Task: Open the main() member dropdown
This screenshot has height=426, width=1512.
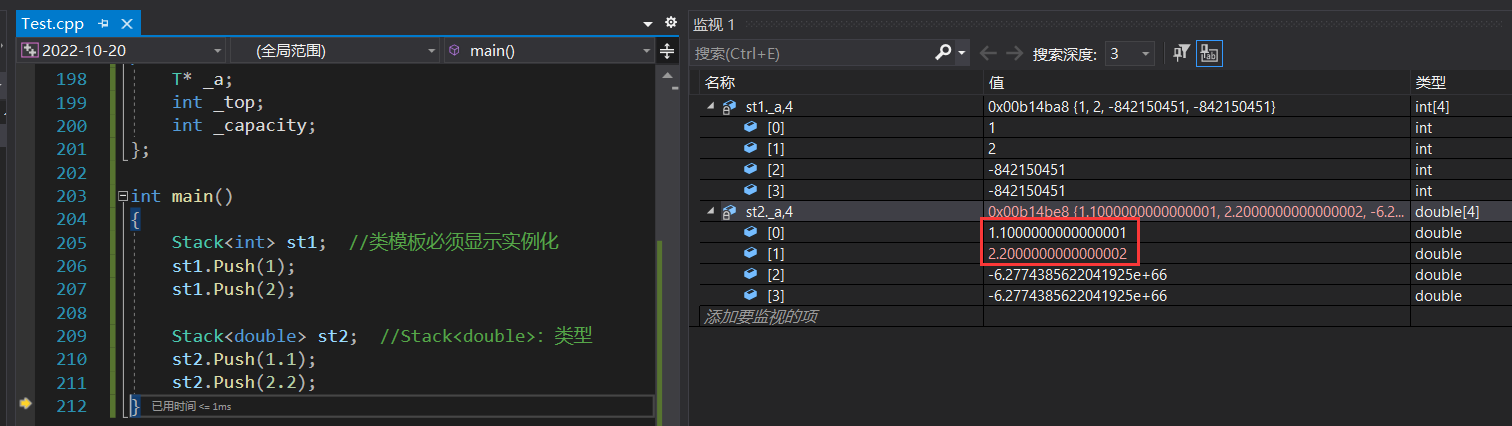Action: (548, 50)
